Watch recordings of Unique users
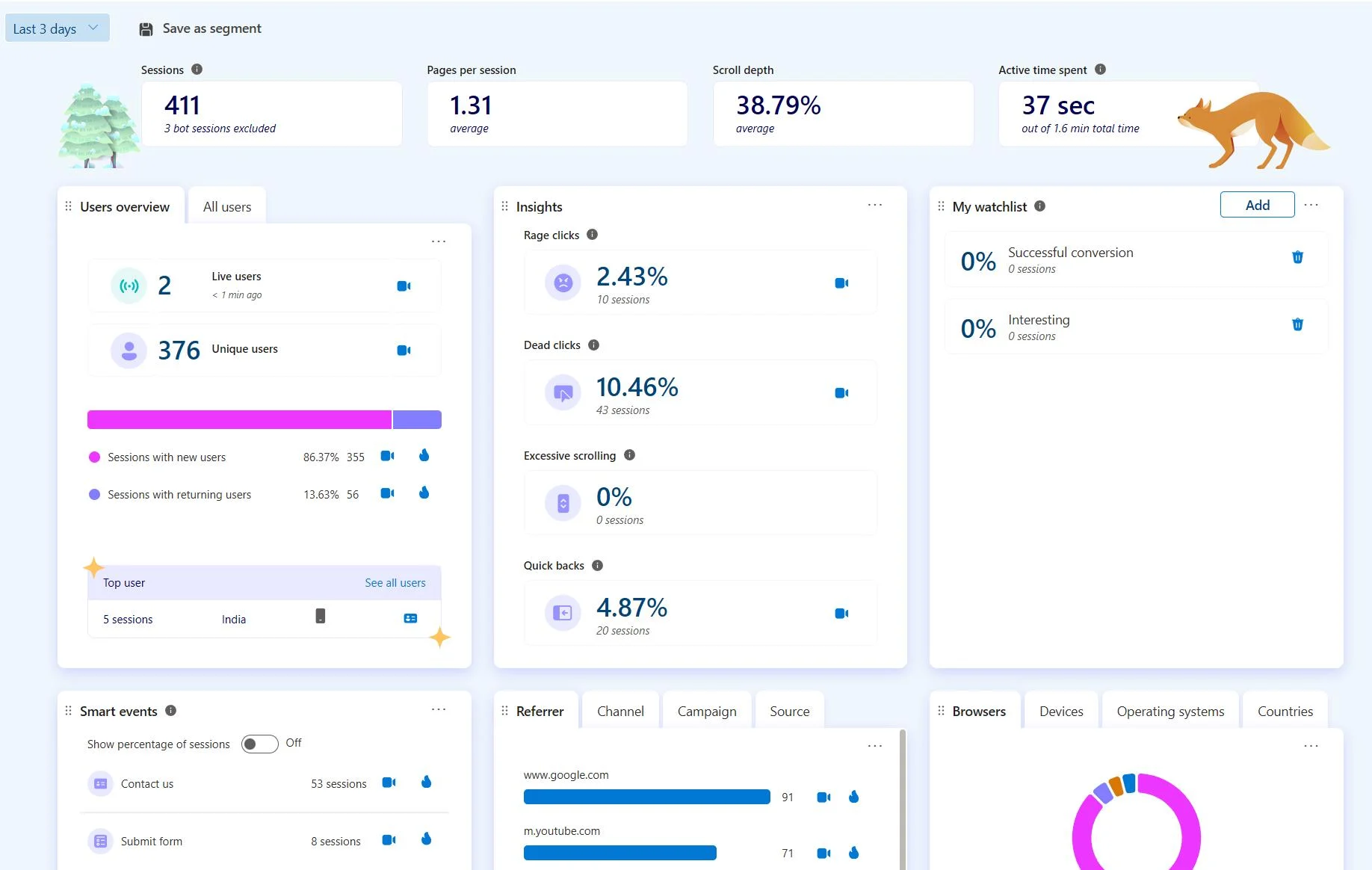Image resolution: width=1372 pixels, height=870 pixels. tap(404, 351)
